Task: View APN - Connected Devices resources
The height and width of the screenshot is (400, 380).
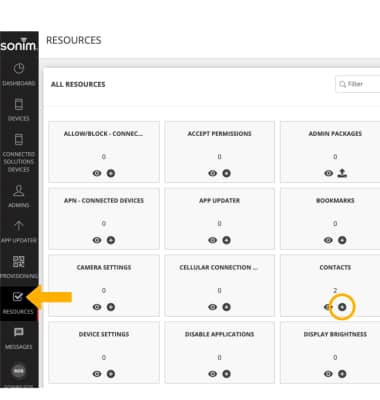Action: tap(97, 240)
